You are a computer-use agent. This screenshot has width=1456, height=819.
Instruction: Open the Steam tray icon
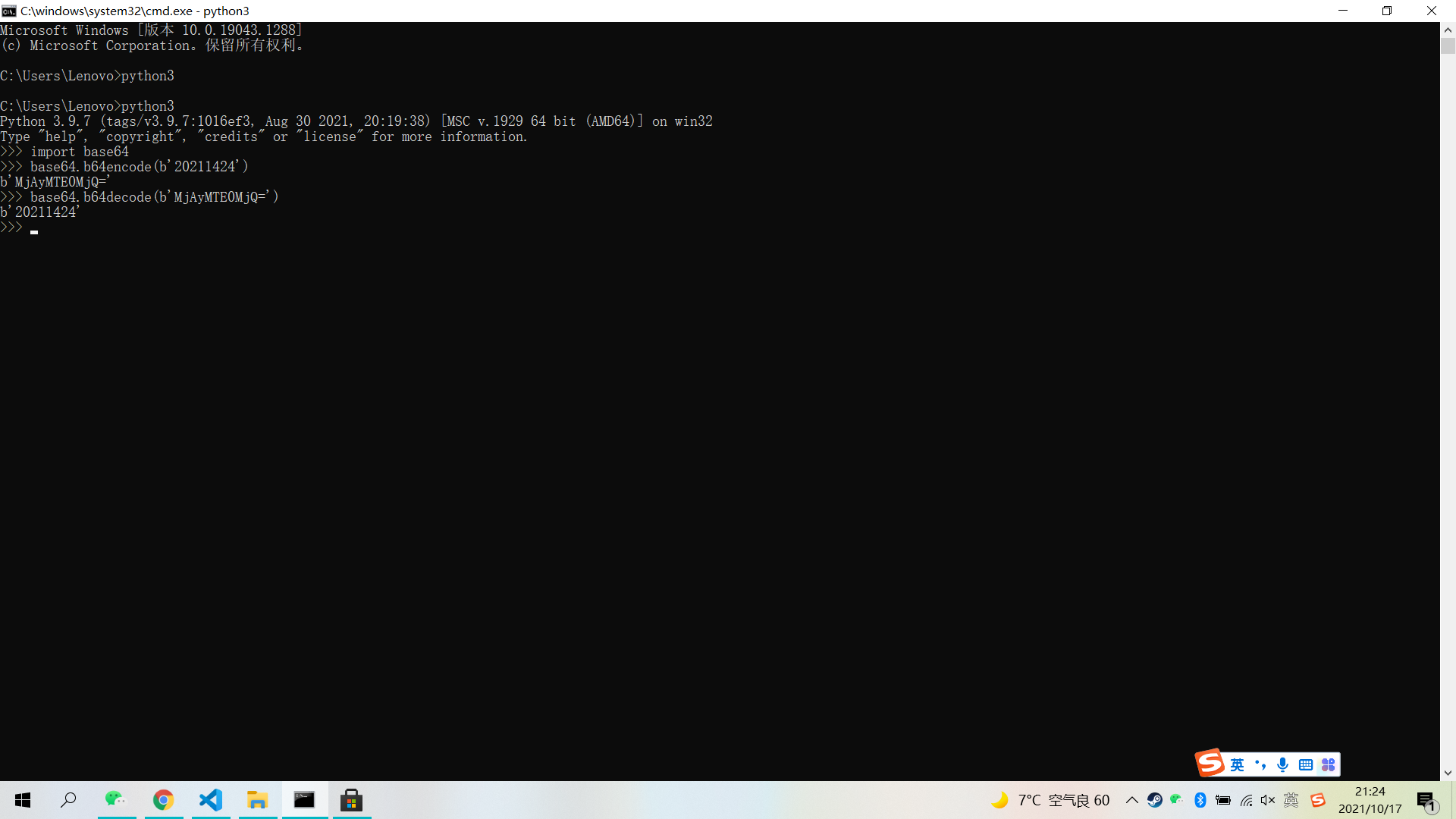click(1154, 800)
